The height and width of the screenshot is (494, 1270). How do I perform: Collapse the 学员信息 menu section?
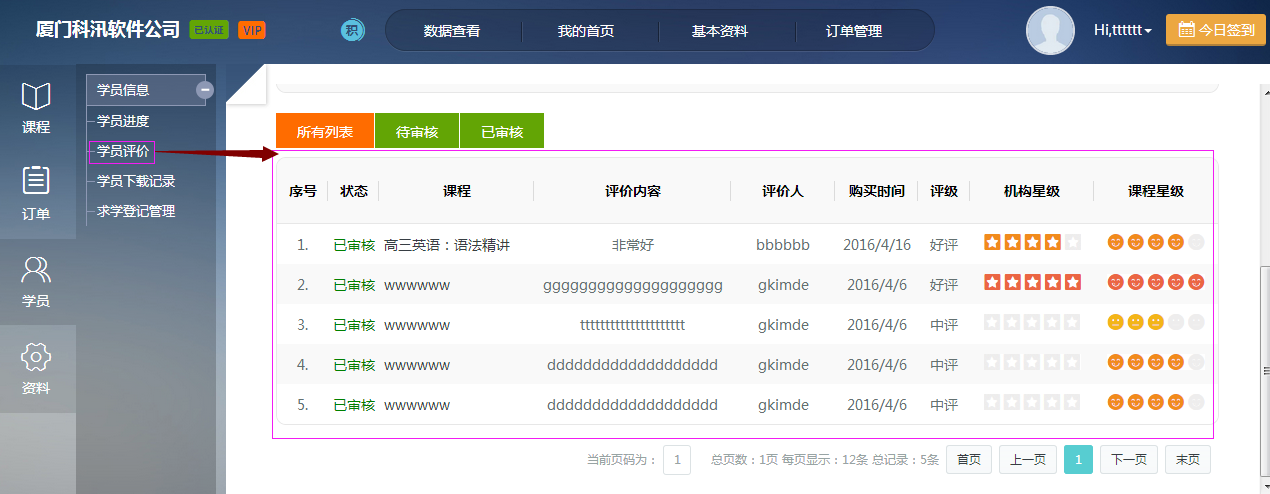pyautogui.click(x=204, y=90)
